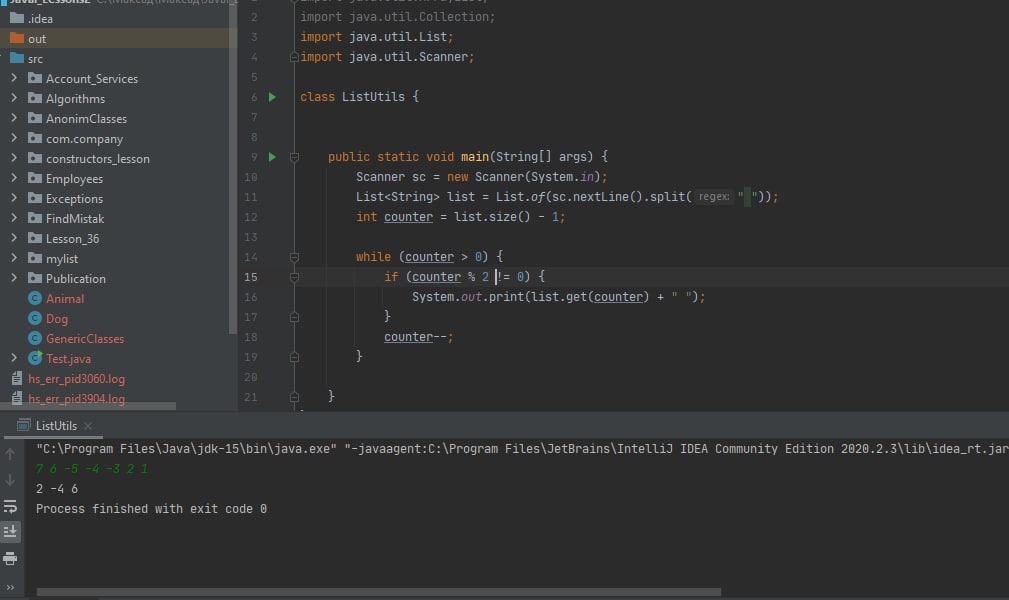Toggle soft-wrap in the console

click(10, 507)
